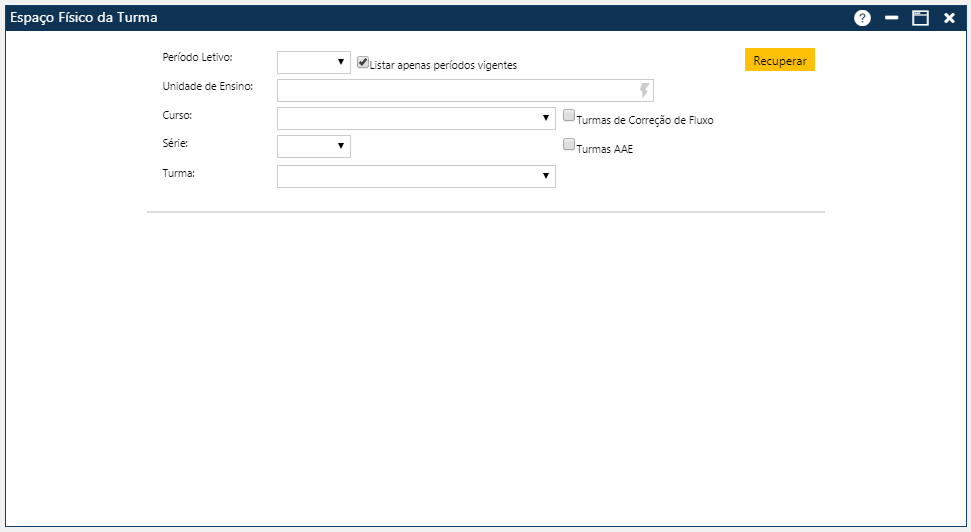The image size is (971, 532).
Task: Click the Série field label
Action: pyautogui.click(x=175, y=143)
